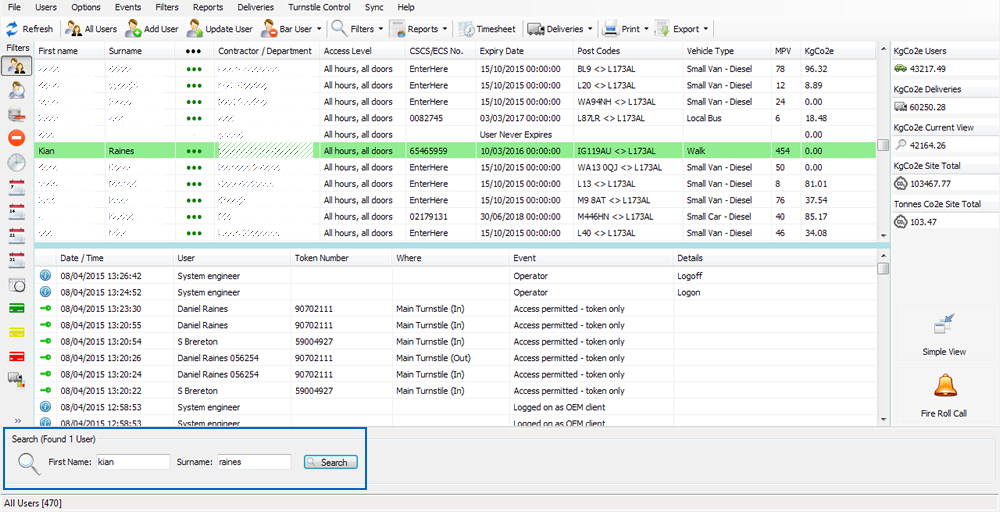Click the clock filter in sidebar
1000x512 pixels.
pos(17,162)
